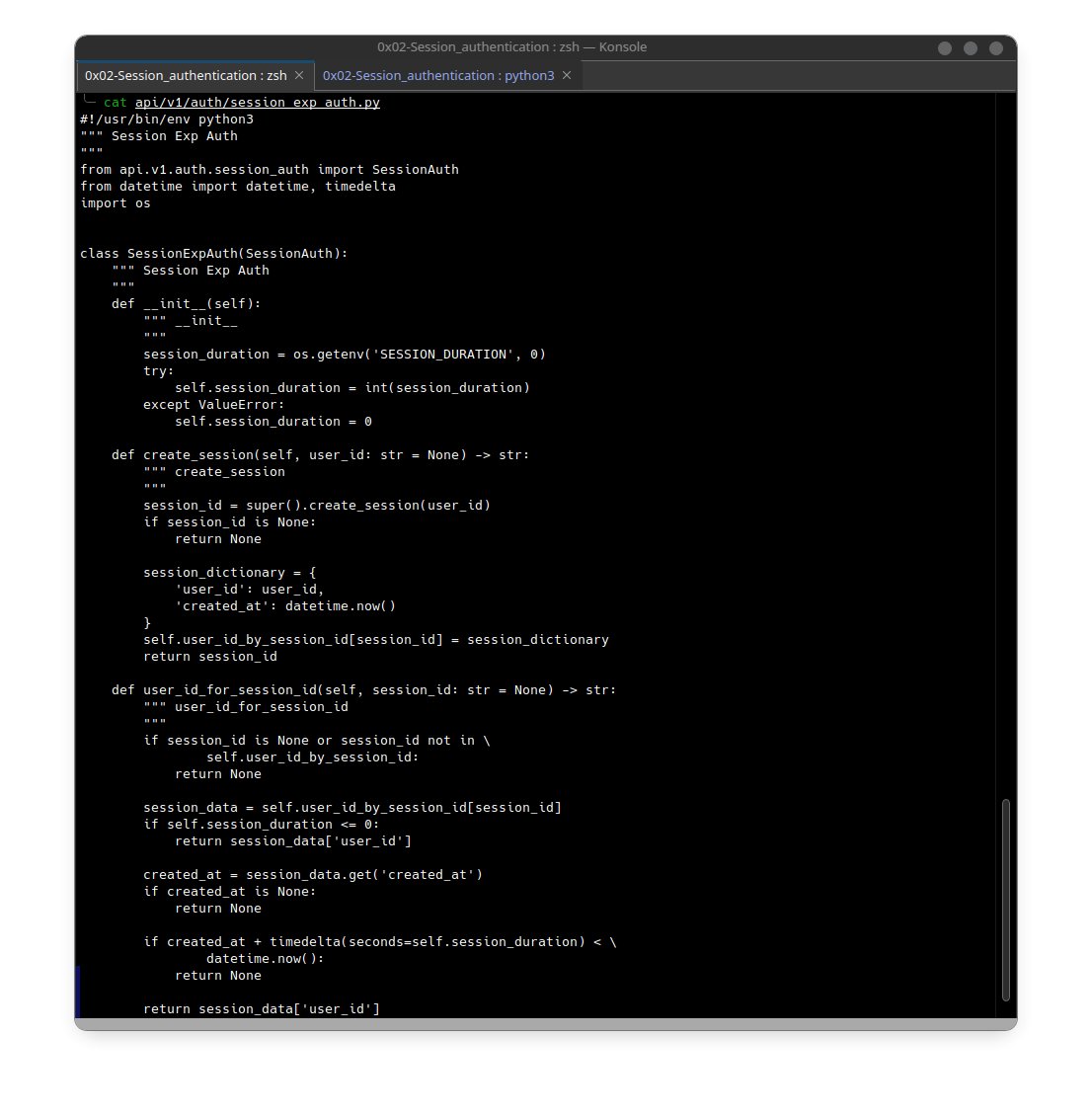Click the last "return session_data['user_id']" line
The image size is (1092, 1115).
tap(262, 1009)
